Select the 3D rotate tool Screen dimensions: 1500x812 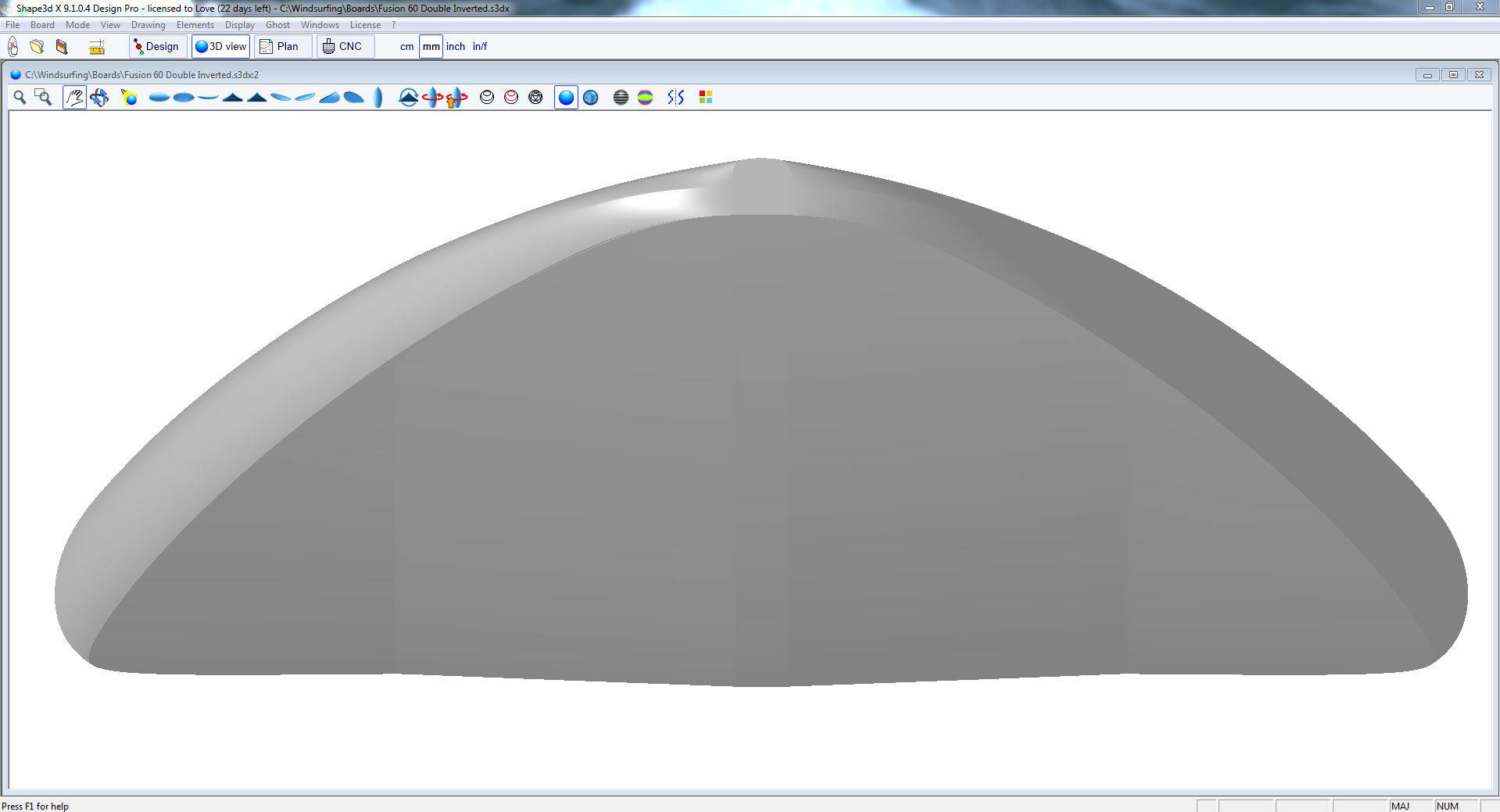coord(99,98)
